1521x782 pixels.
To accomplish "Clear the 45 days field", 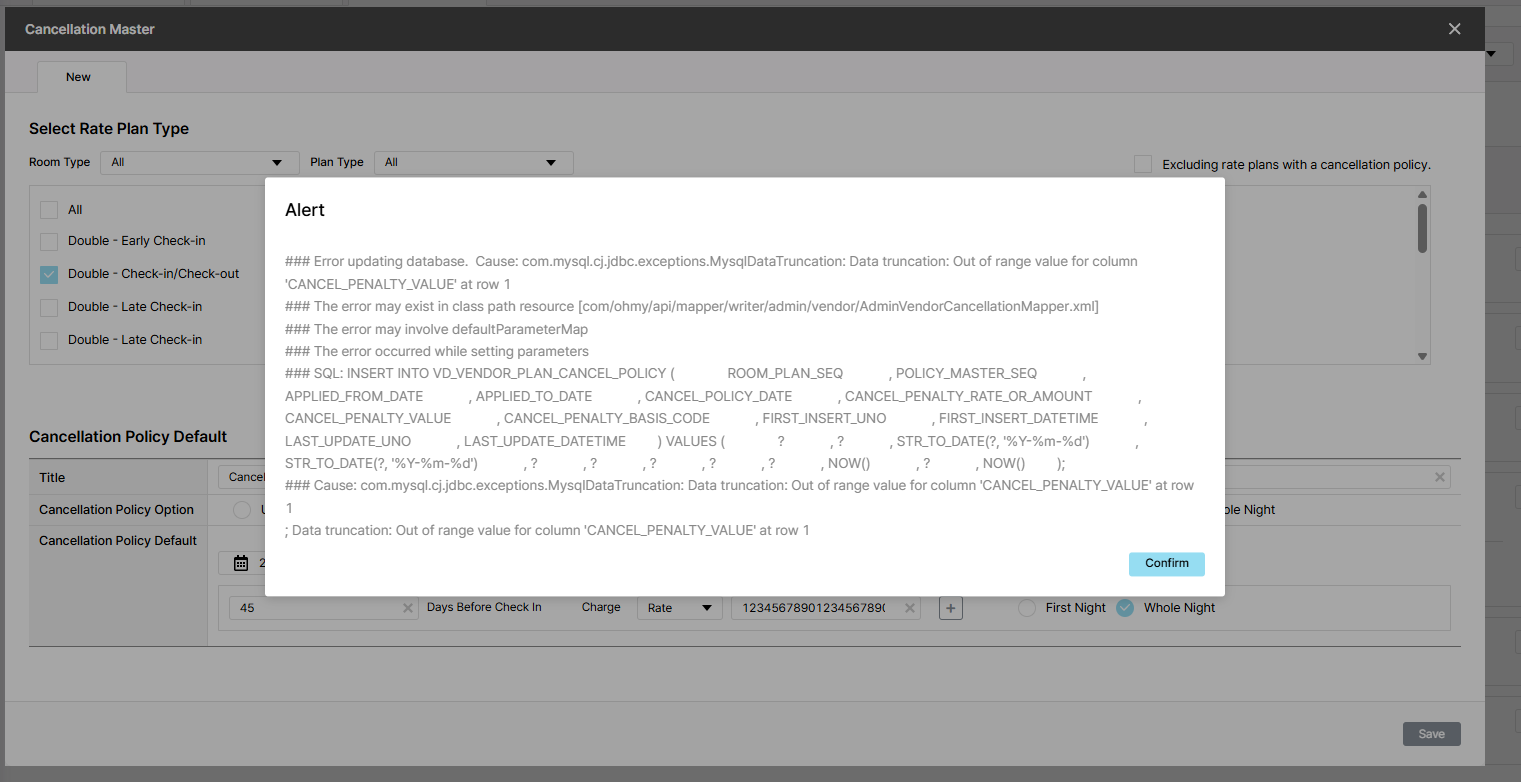I will pyautogui.click(x=408, y=608).
